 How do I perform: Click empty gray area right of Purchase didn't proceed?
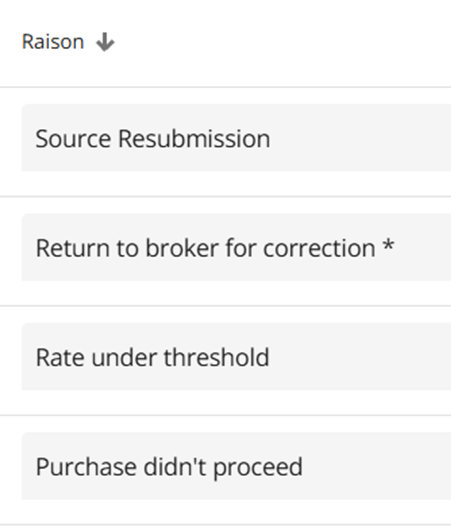(x=377, y=466)
